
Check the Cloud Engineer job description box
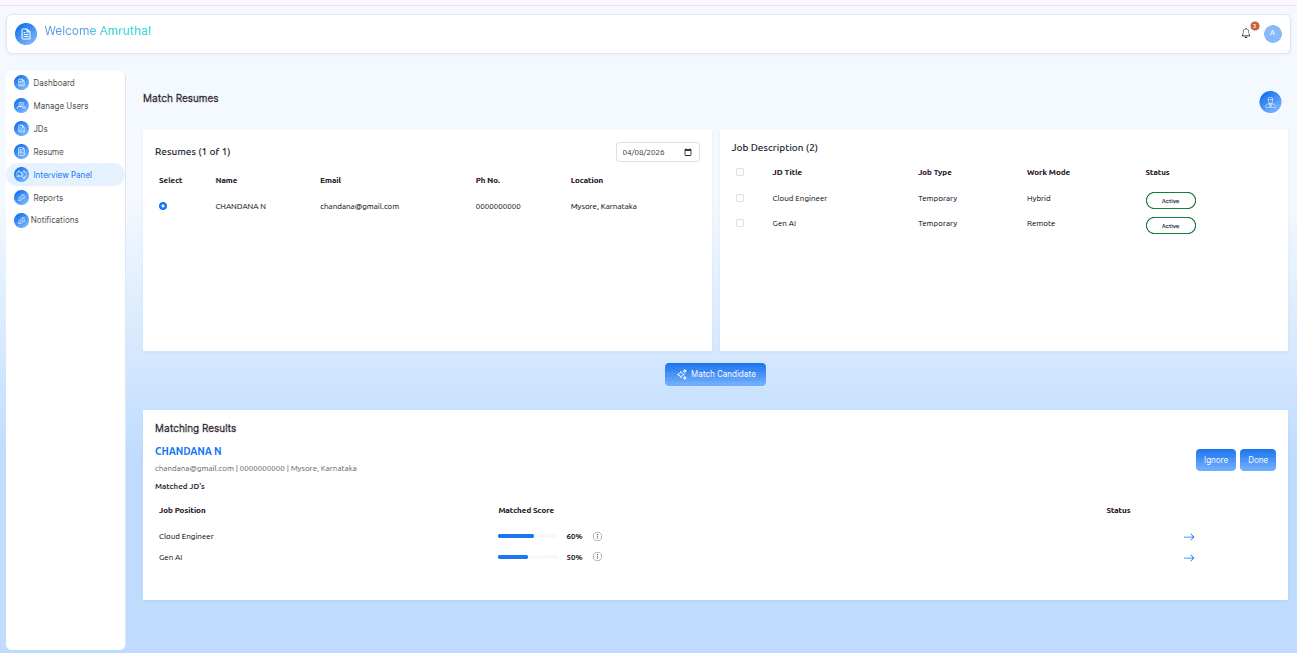click(740, 198)
